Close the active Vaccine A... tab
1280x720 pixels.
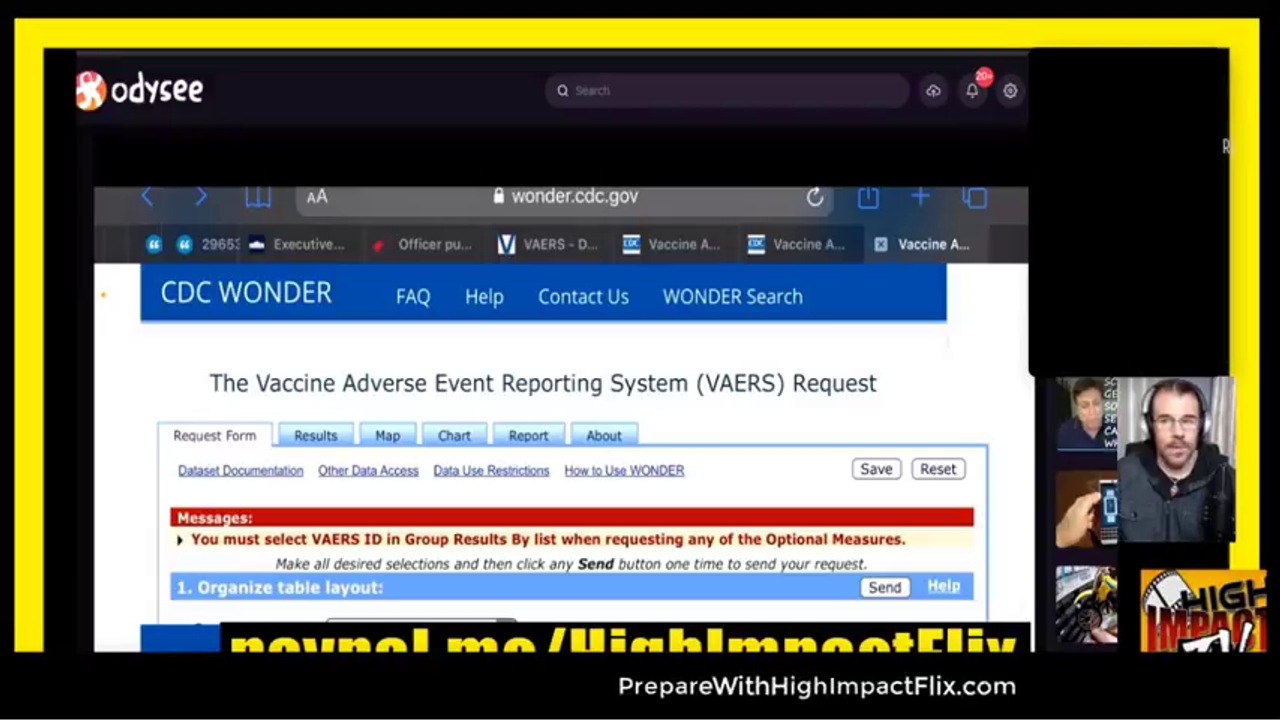(x=880, y=244)
